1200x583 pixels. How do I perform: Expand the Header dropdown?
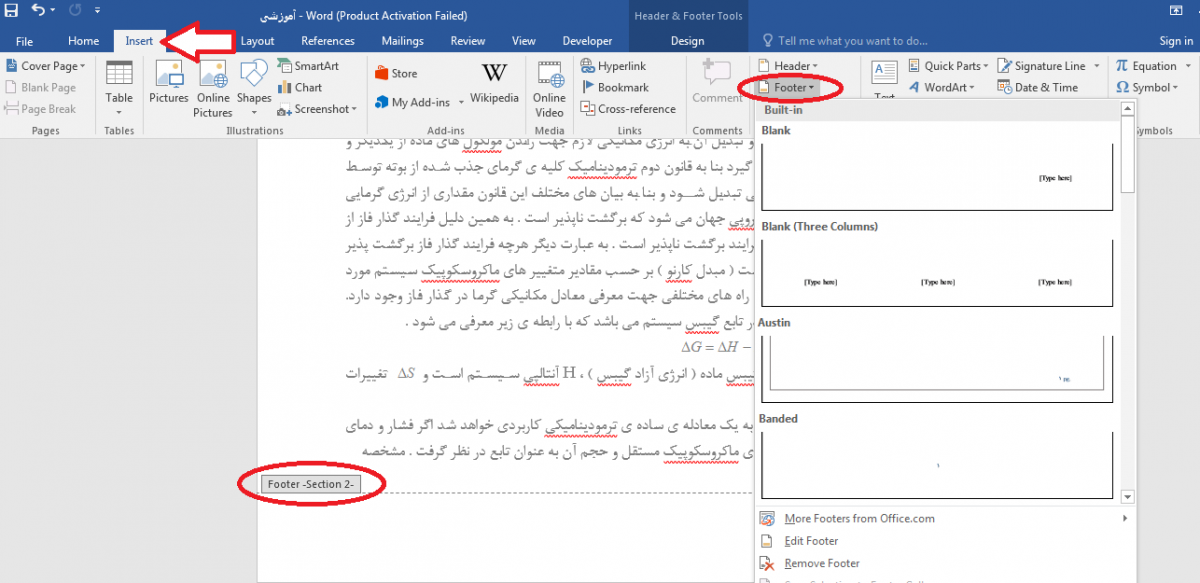click(791, 66)
